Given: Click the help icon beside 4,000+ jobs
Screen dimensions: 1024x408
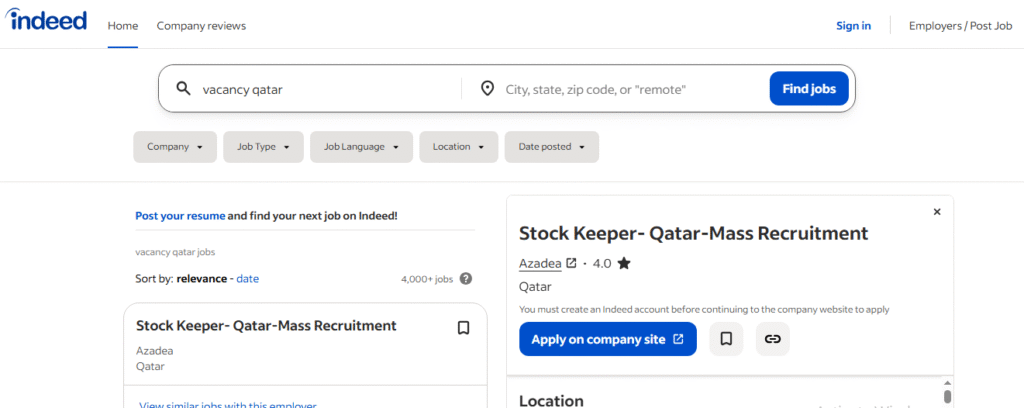Looking at the screenshot, I should coord(466,279).
